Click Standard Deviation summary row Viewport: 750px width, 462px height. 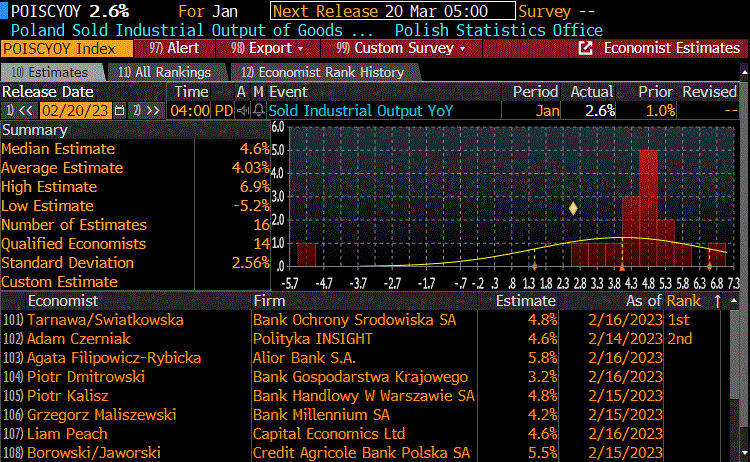135,263
